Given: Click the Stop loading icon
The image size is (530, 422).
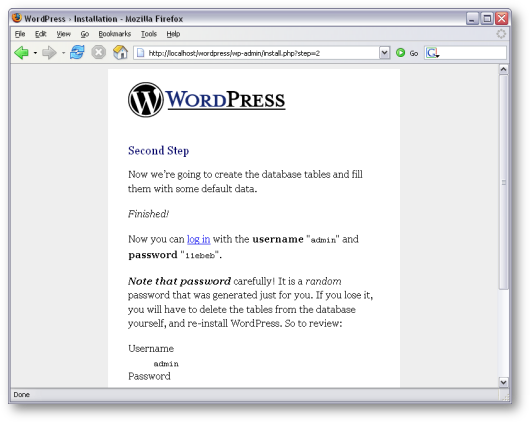Looking at the screenshot, I should coord(99,53).
